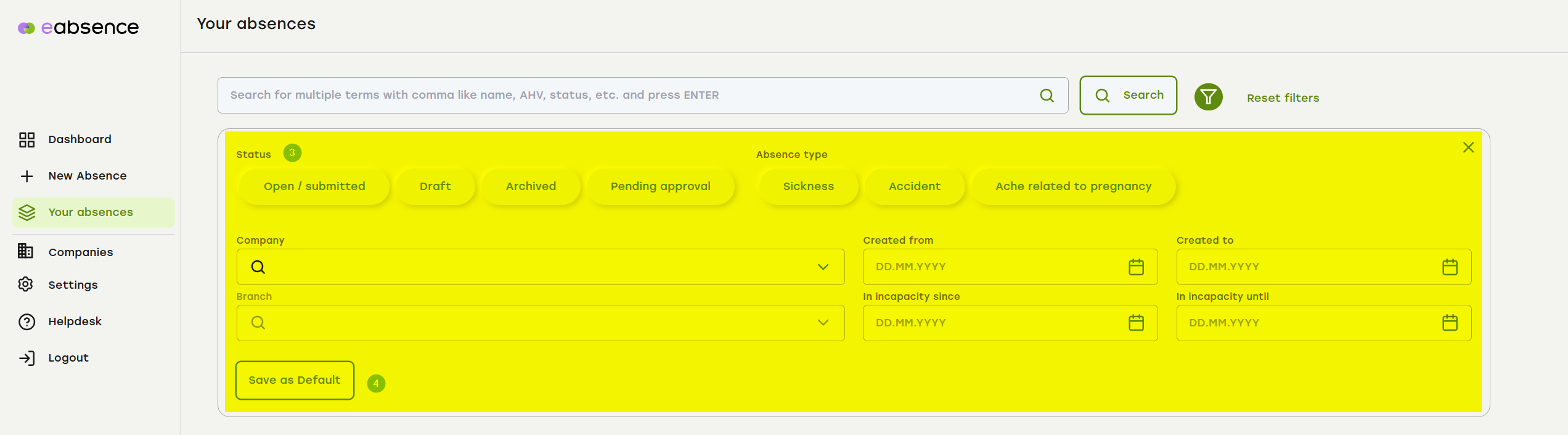The height and width of the screenshot is (435, 1568).
Task: Toggle Draft status filter
Action: click(x=435, y=186)
